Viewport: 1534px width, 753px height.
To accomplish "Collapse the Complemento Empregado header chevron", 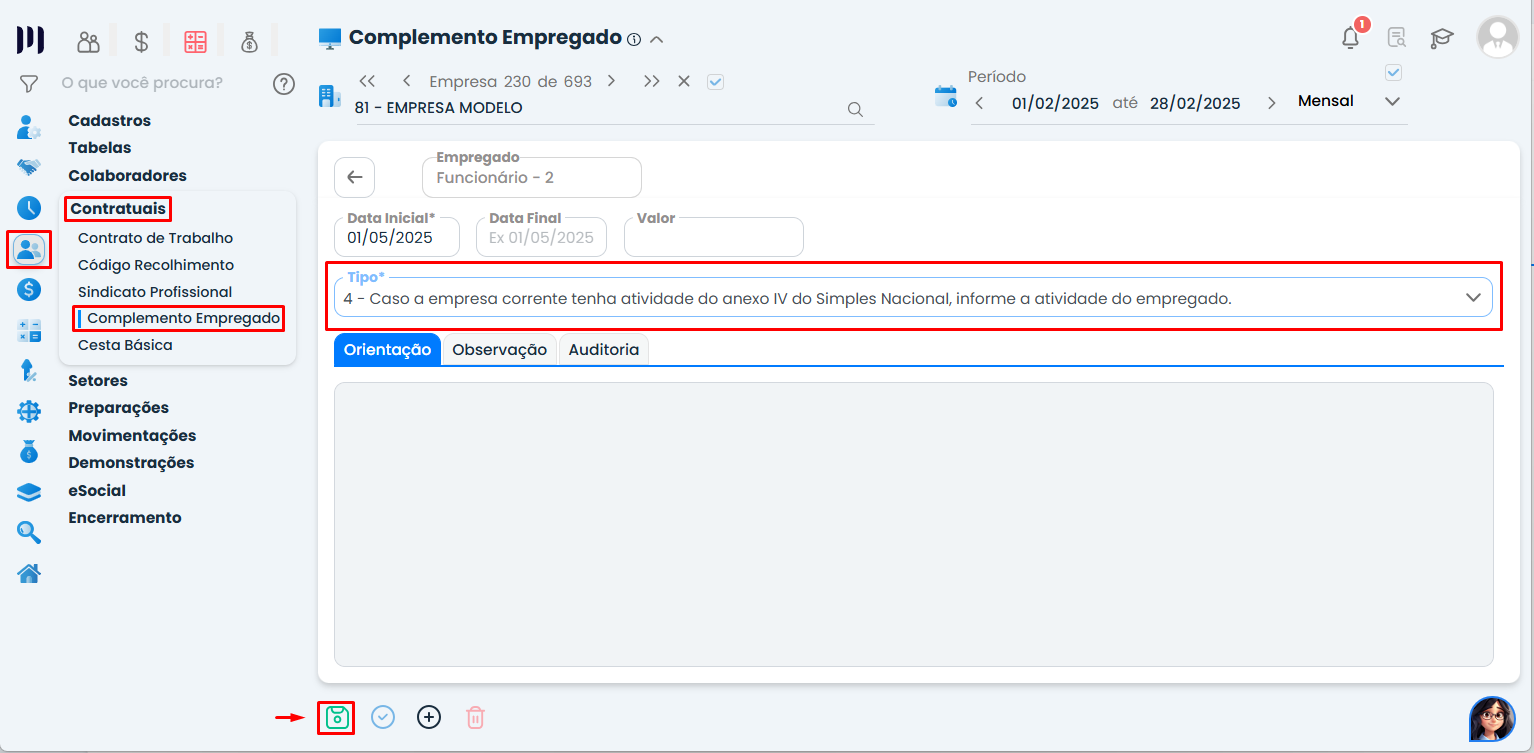I will coord(657,40).
